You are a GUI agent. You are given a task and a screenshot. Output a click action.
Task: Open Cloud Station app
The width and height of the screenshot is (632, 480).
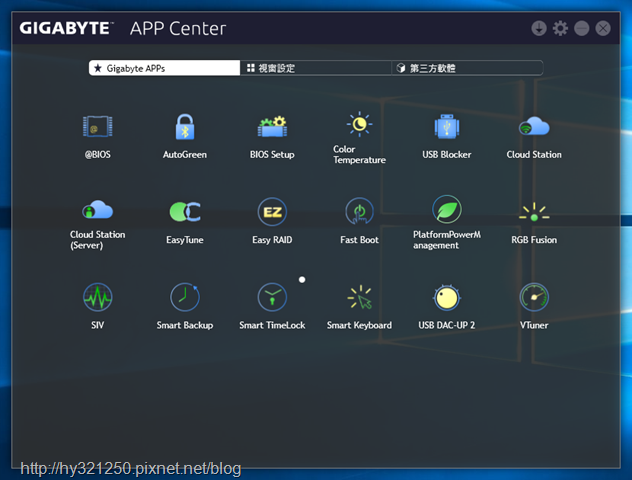point(534,127)
